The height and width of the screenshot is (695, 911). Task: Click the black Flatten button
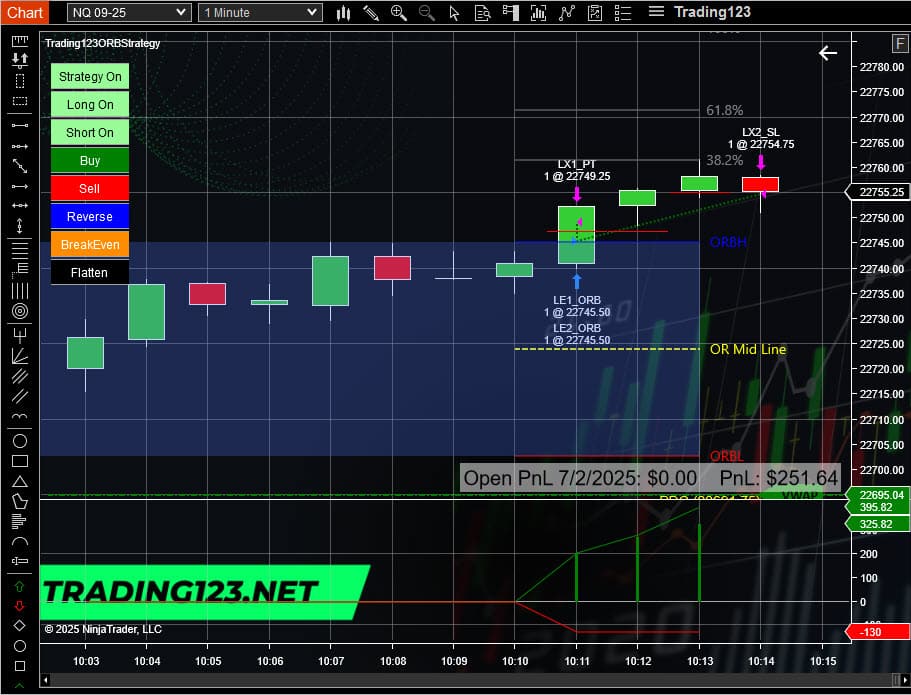(90, 273)
